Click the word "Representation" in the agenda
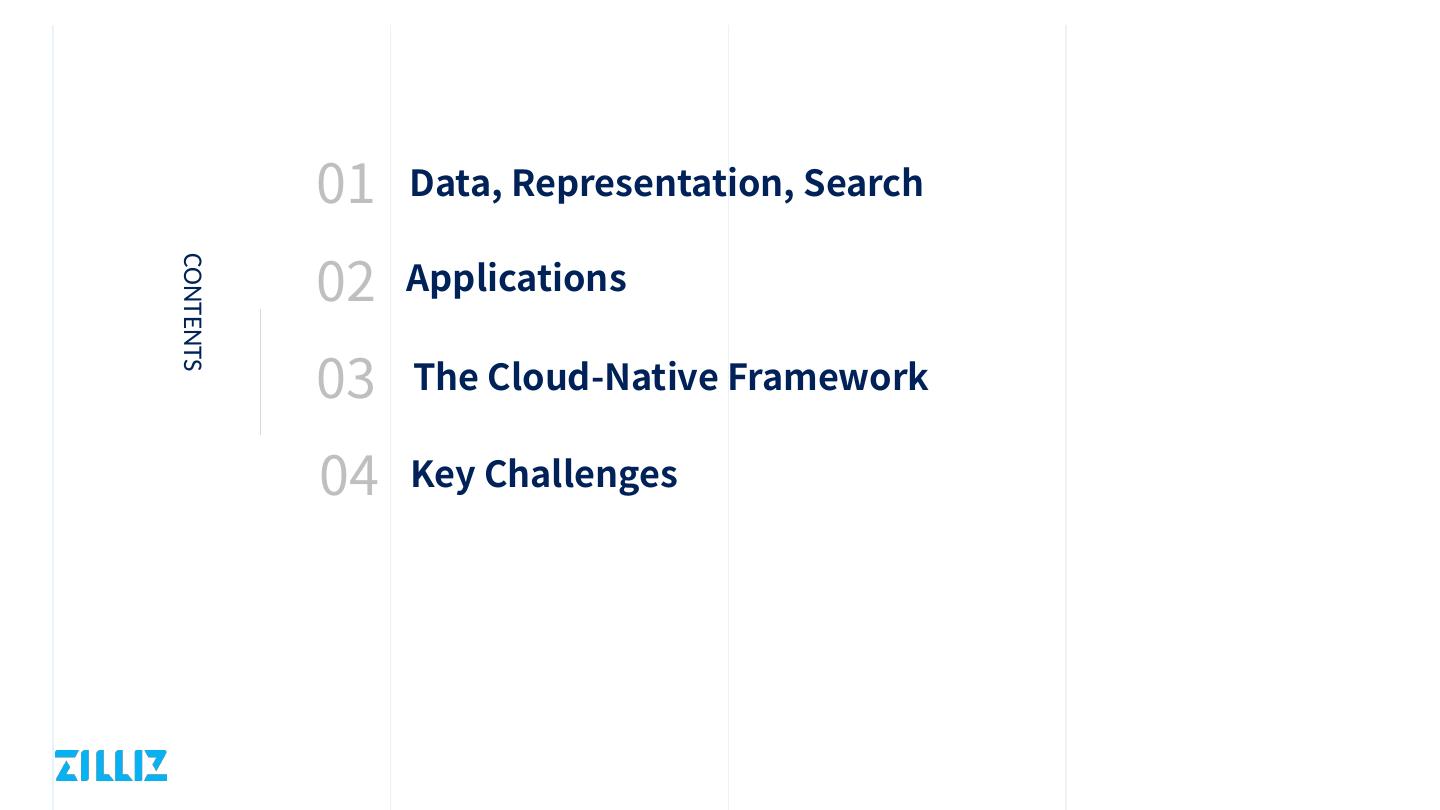This screenshot has width=1440, height=810. click(650, 182)
